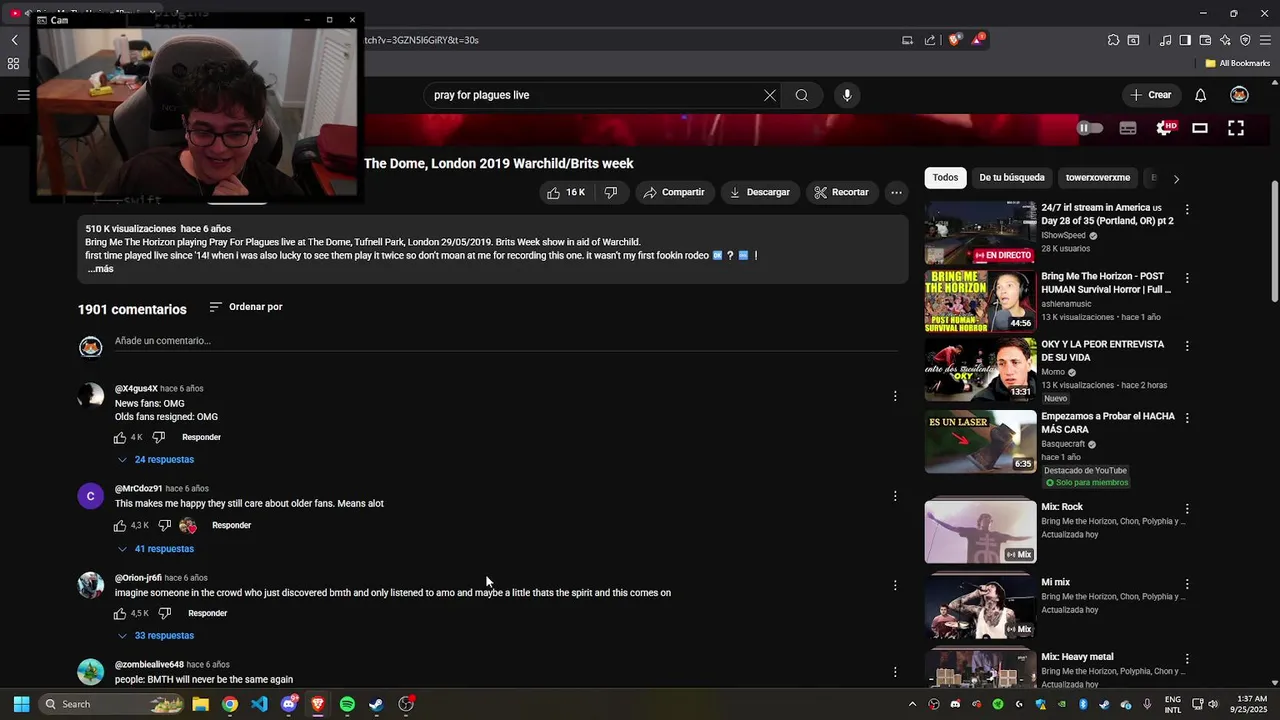Open options menu for MrCdoz91 comment
Viewport: 1280px width, 720px height.
(x=895, y=496)
